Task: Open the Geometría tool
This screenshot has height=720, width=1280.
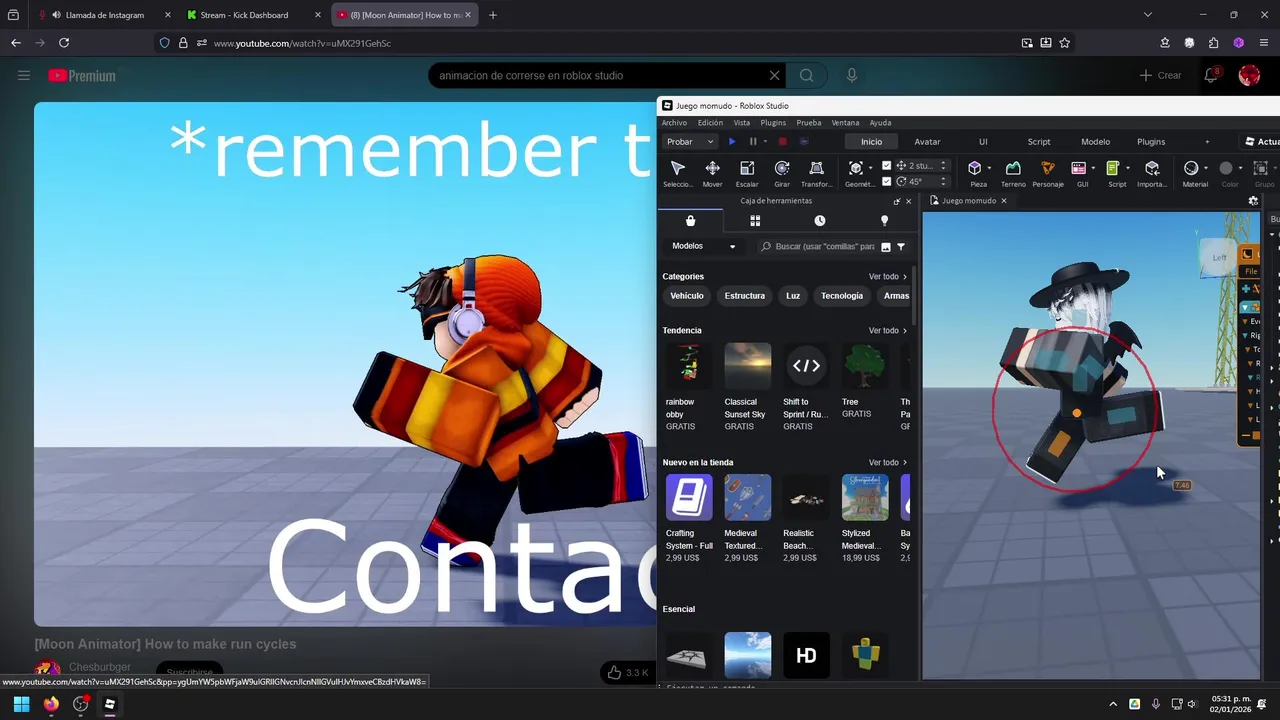Action: pos(856,173)
